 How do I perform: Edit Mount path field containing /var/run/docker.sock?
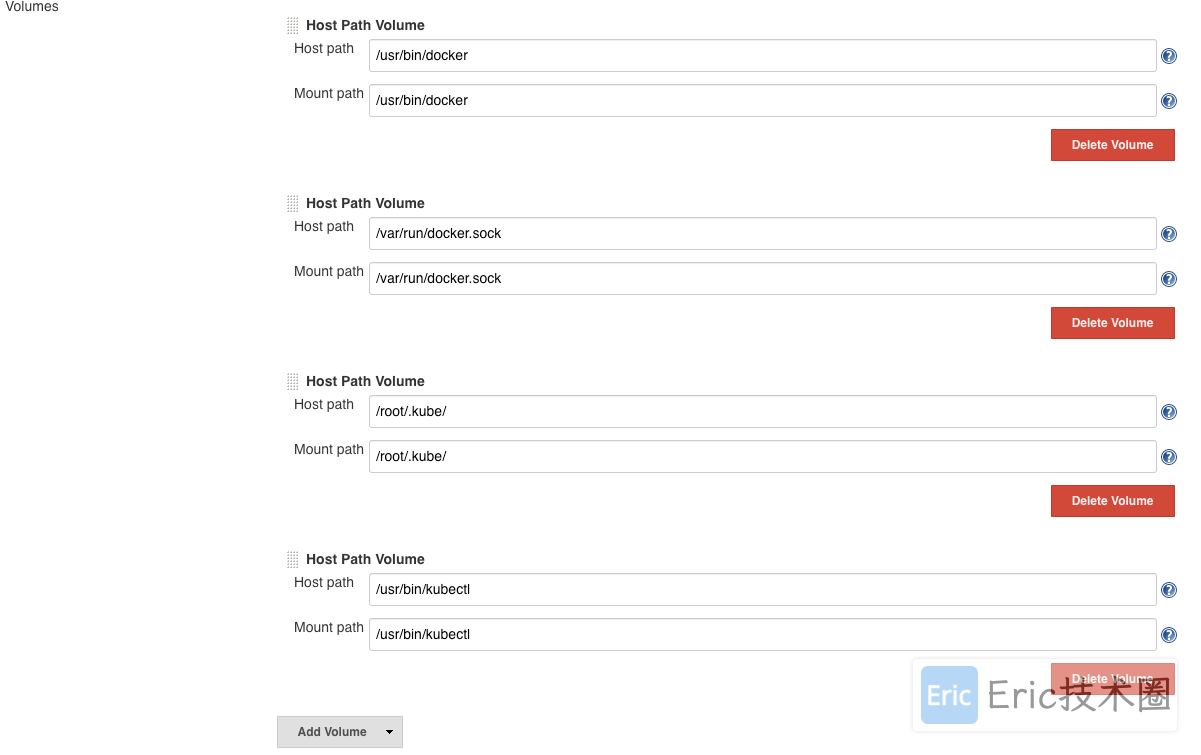[x=763, y=279]
